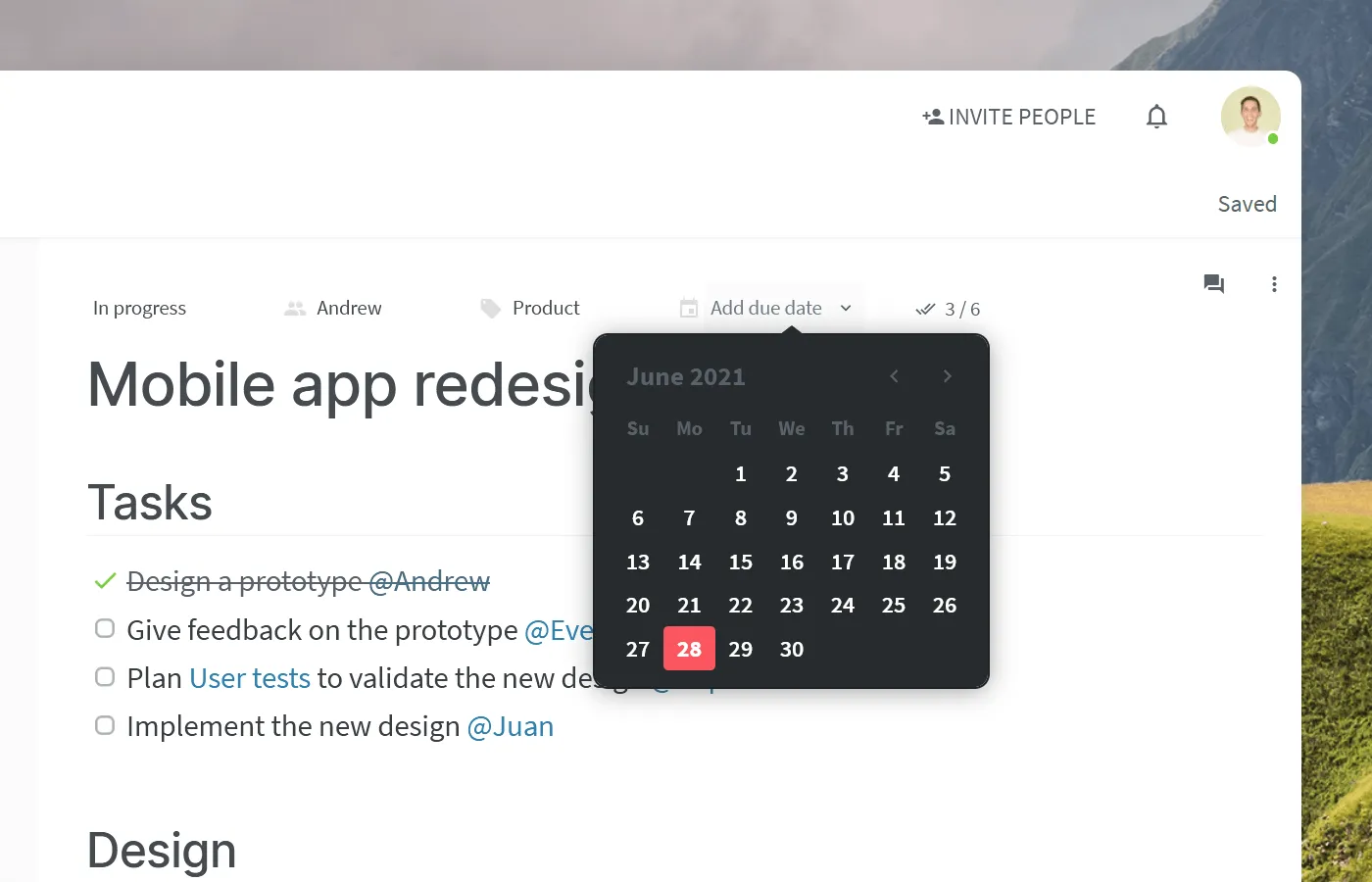Click the tag icon next to Product
Screen dimensions: 1372x882
pyautogui.click(x=491, y=308)
